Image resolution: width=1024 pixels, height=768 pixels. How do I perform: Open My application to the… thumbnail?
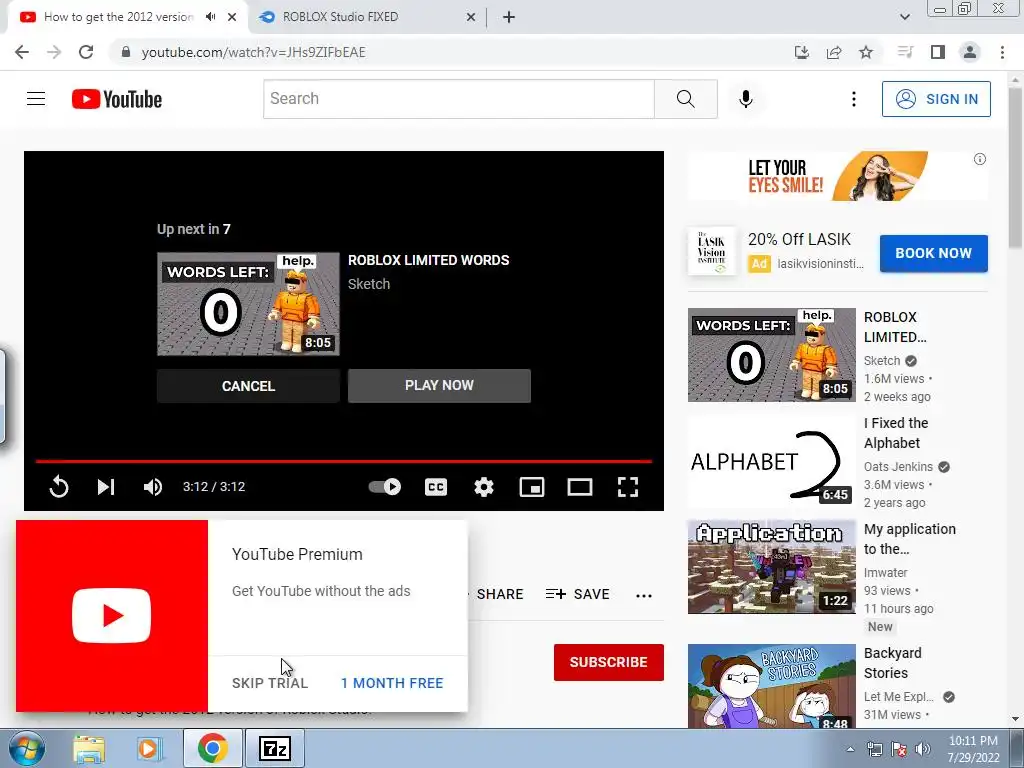pos(771,567)
